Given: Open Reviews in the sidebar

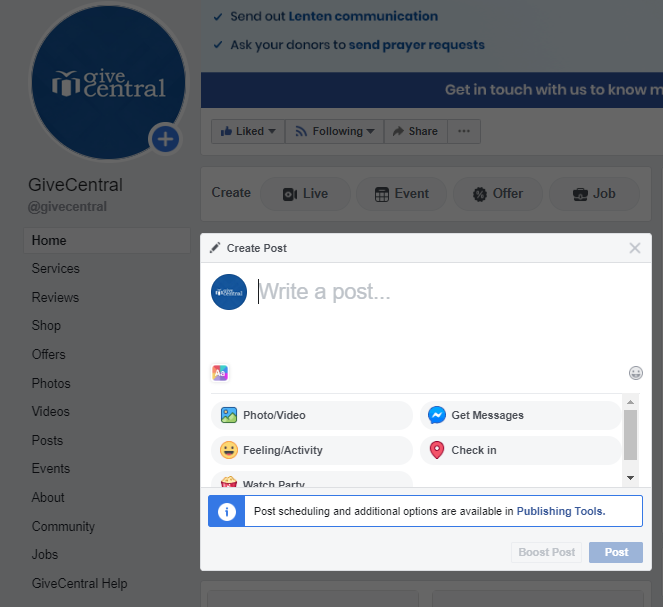Looking at the screenshot, I should (x=55, y=297).
